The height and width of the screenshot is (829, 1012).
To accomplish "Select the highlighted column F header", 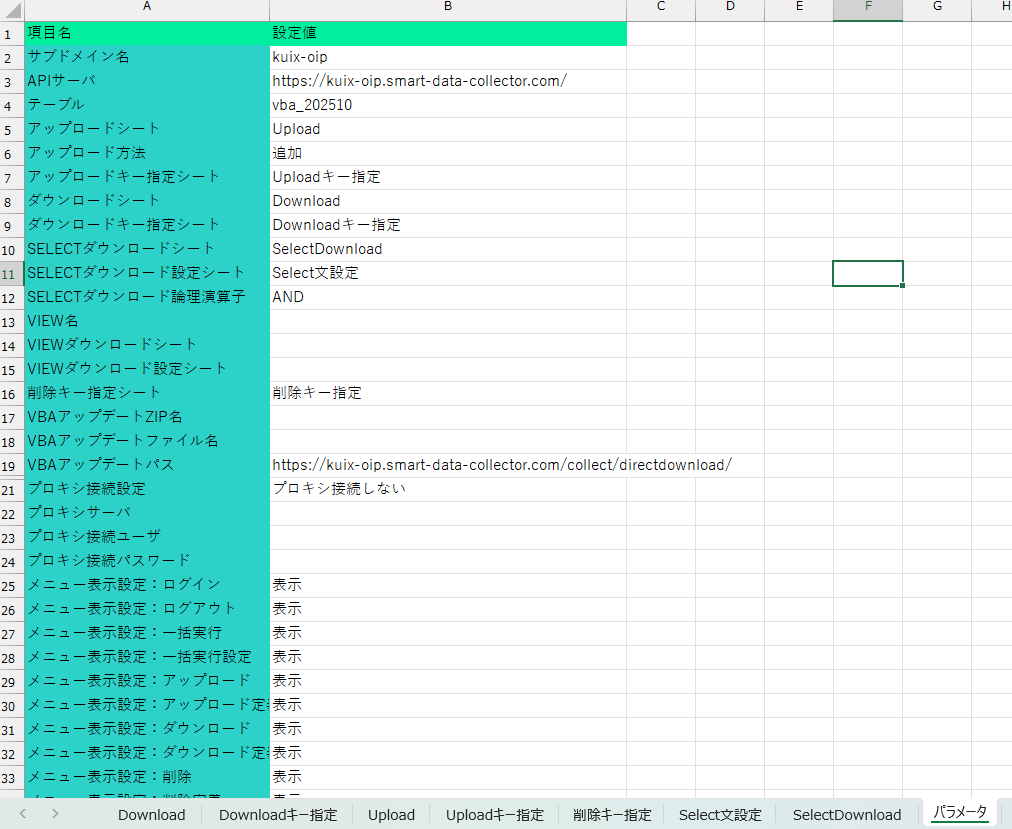I will (867, 9).
